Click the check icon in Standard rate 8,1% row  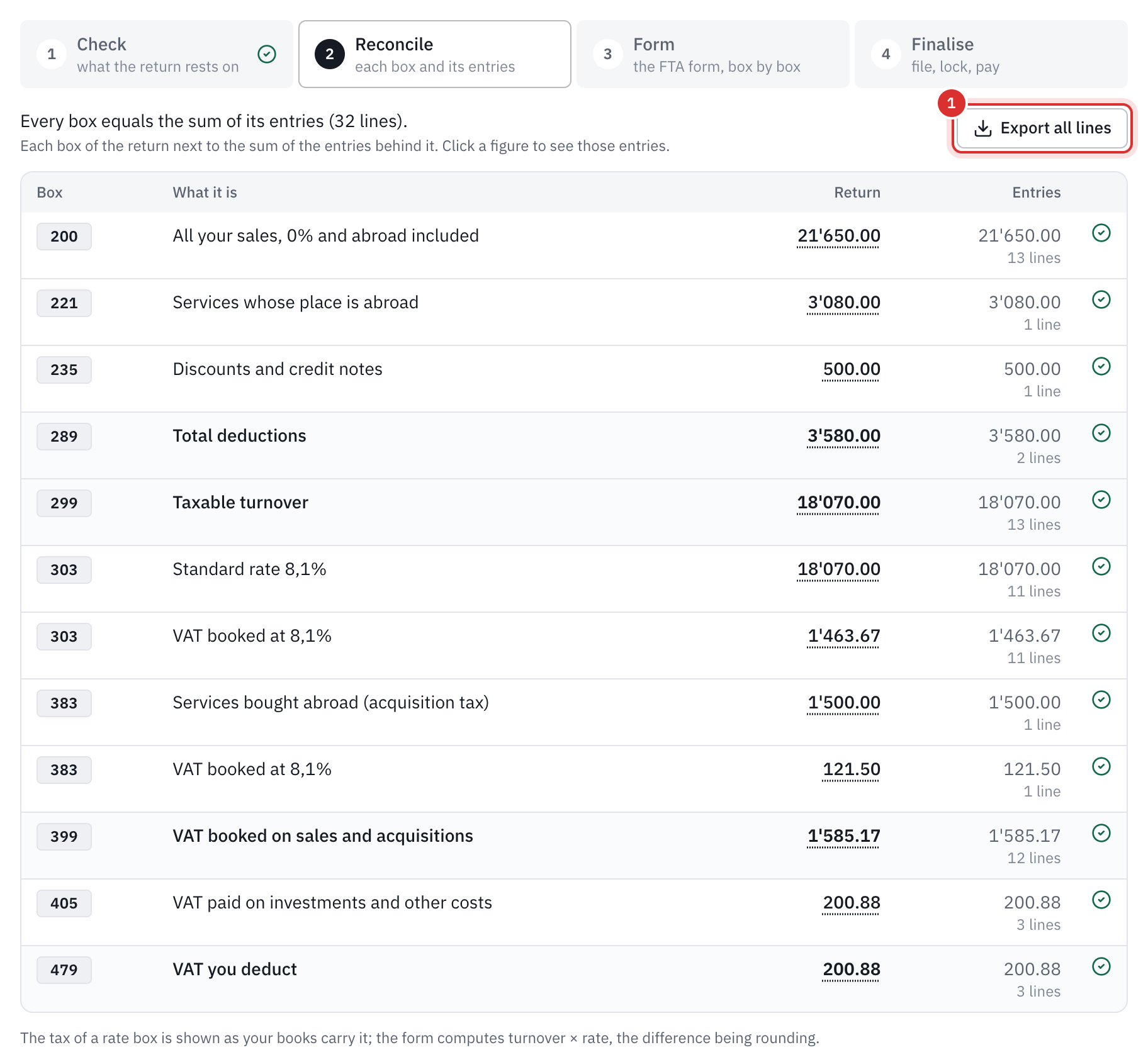point(1101,567)
